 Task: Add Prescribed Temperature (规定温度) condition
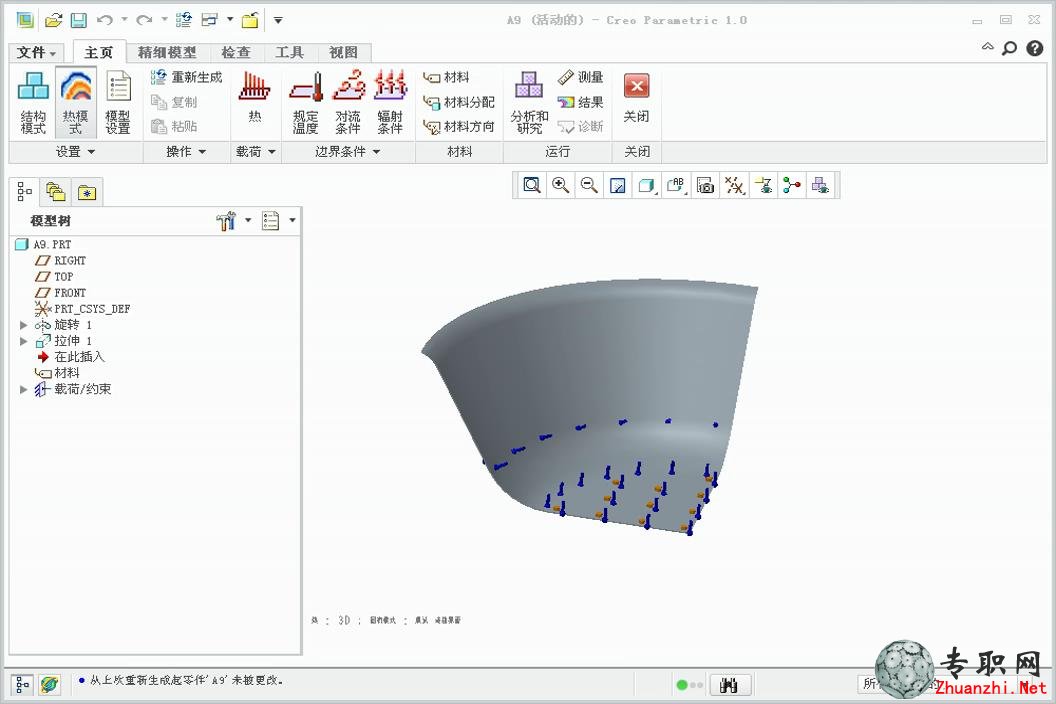(306, 102)
